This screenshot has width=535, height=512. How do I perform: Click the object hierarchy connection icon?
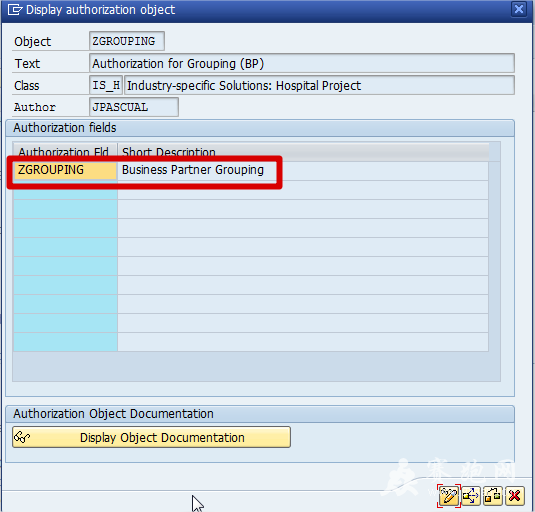[493, 496]
